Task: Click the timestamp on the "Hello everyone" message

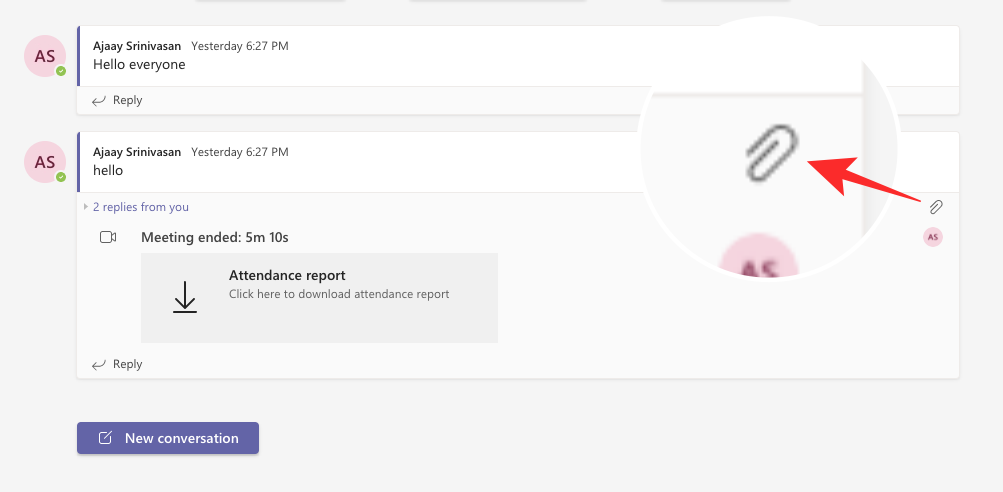Action: point(240,46)
